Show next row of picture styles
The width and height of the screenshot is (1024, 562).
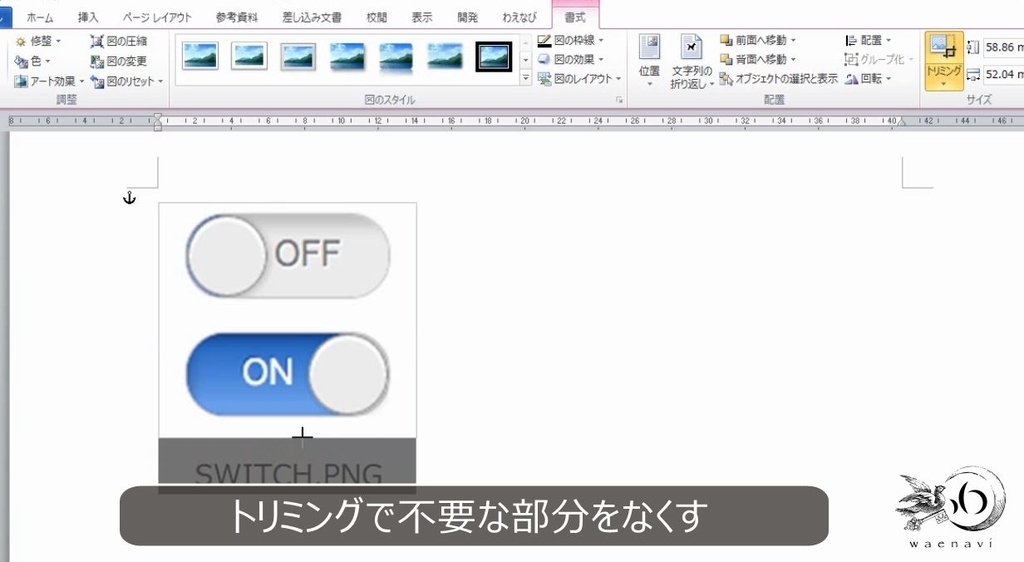[x=526, y=61]
